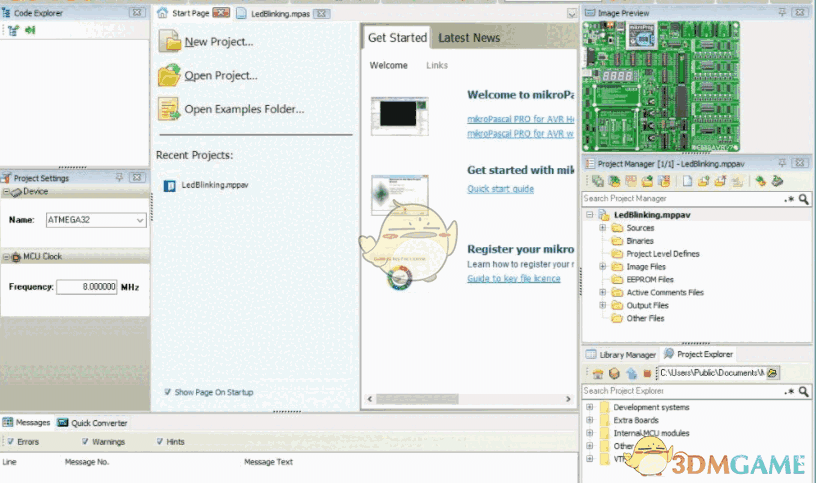
Task: Click the first stacked-pages icon in Project Manager toolbar
Action: click(x=598, y=181)
